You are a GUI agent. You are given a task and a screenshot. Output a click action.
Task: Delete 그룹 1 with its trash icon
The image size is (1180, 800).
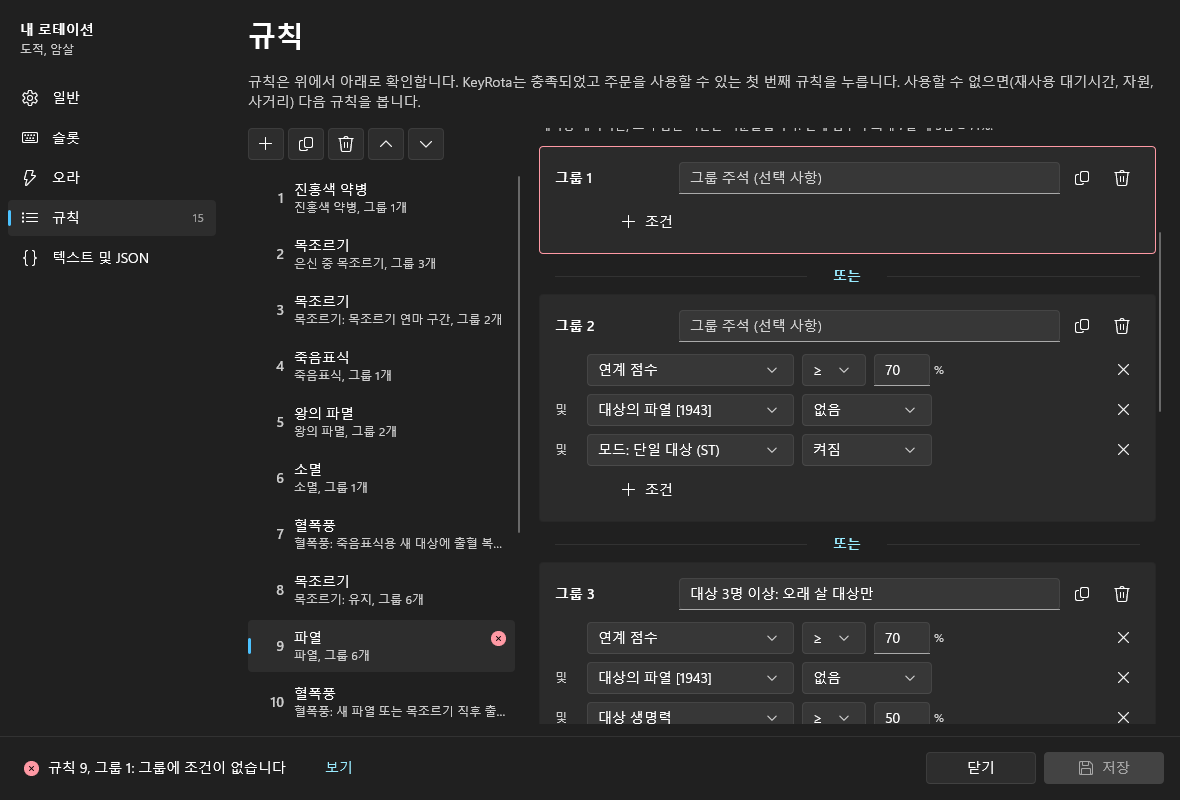pyautogui.click(x=1121, y=178)
